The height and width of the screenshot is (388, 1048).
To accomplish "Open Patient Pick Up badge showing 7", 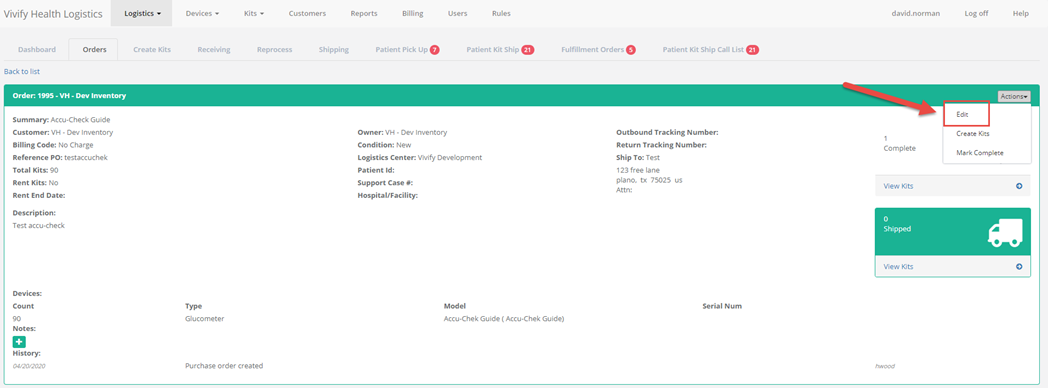I will (434, 50).
